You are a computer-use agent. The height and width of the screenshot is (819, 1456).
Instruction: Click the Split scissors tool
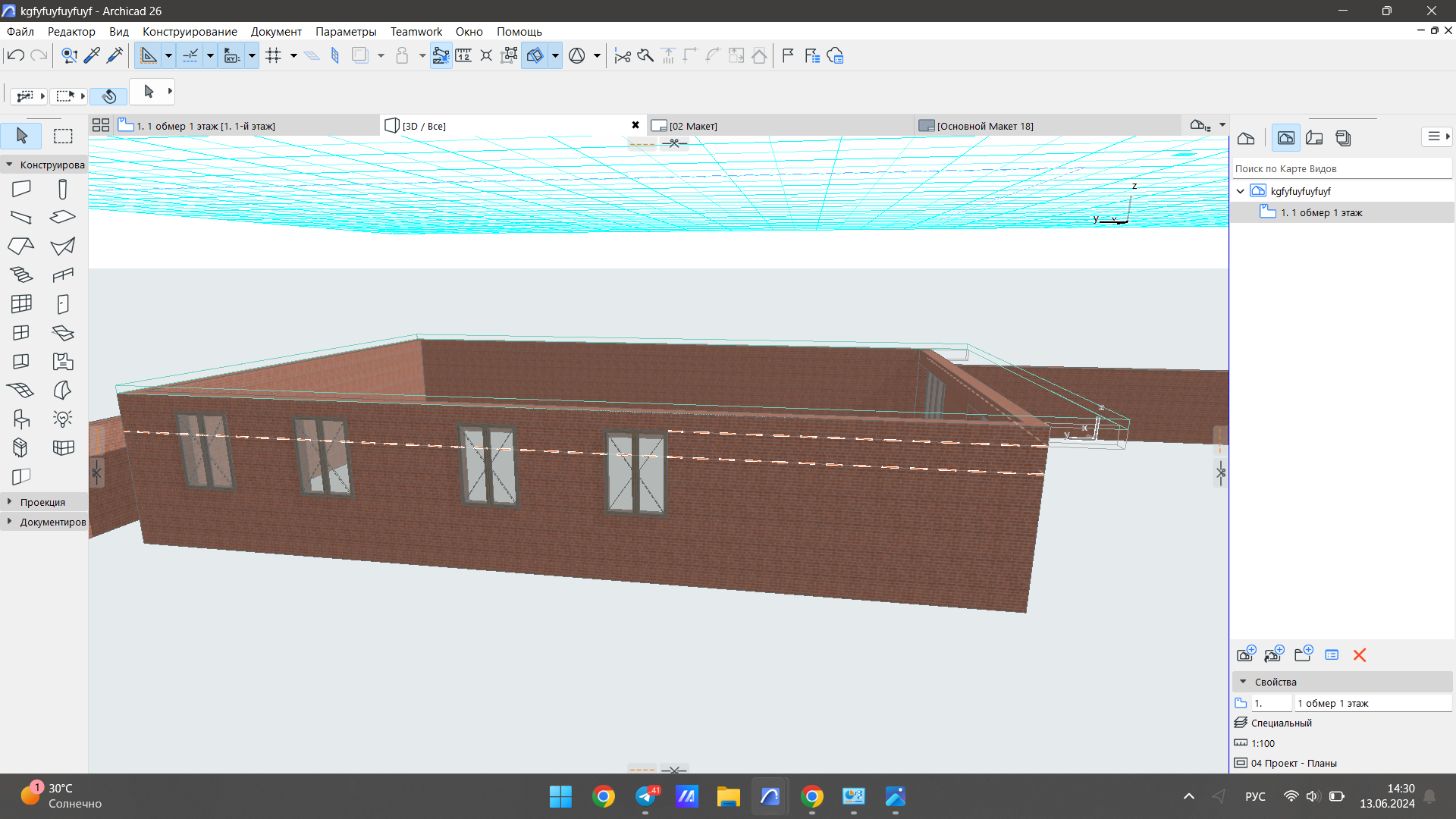coord(623,55)
